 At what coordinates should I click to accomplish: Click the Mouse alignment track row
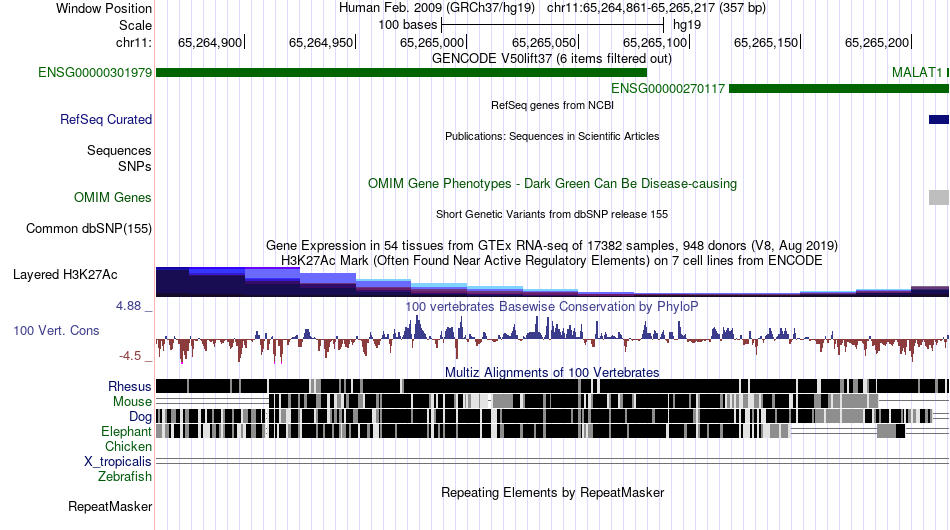click(552, 402)
